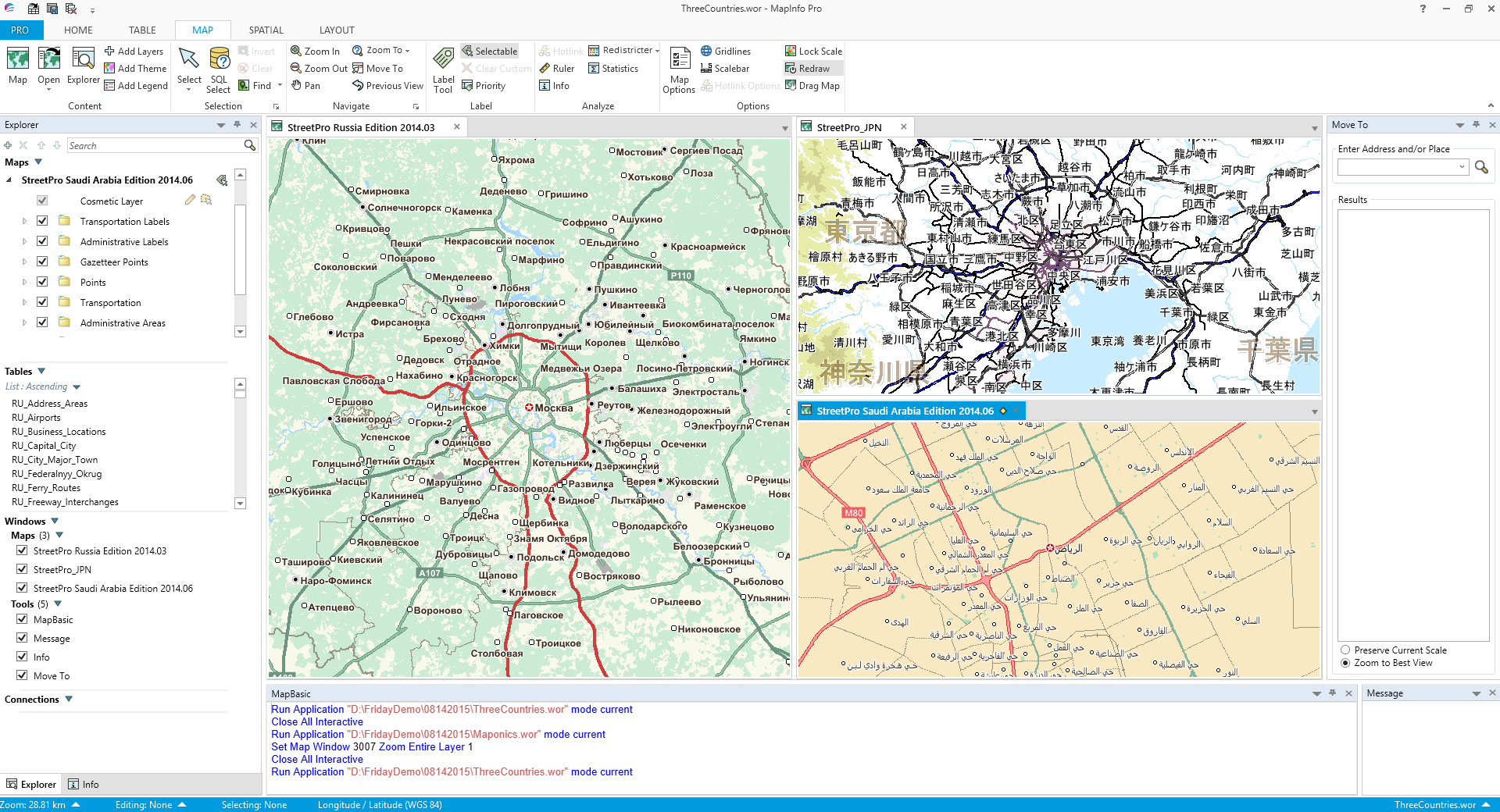Open the Zoom To dropdown
The height and width of the screenshot is (812, 1500).
[380, 51]
